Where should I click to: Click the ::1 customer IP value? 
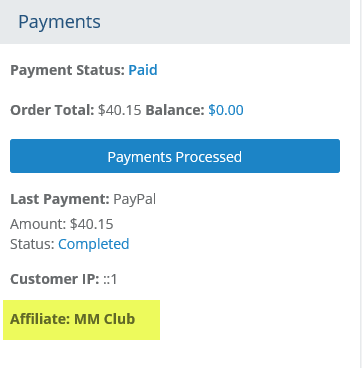pos(110,279)
